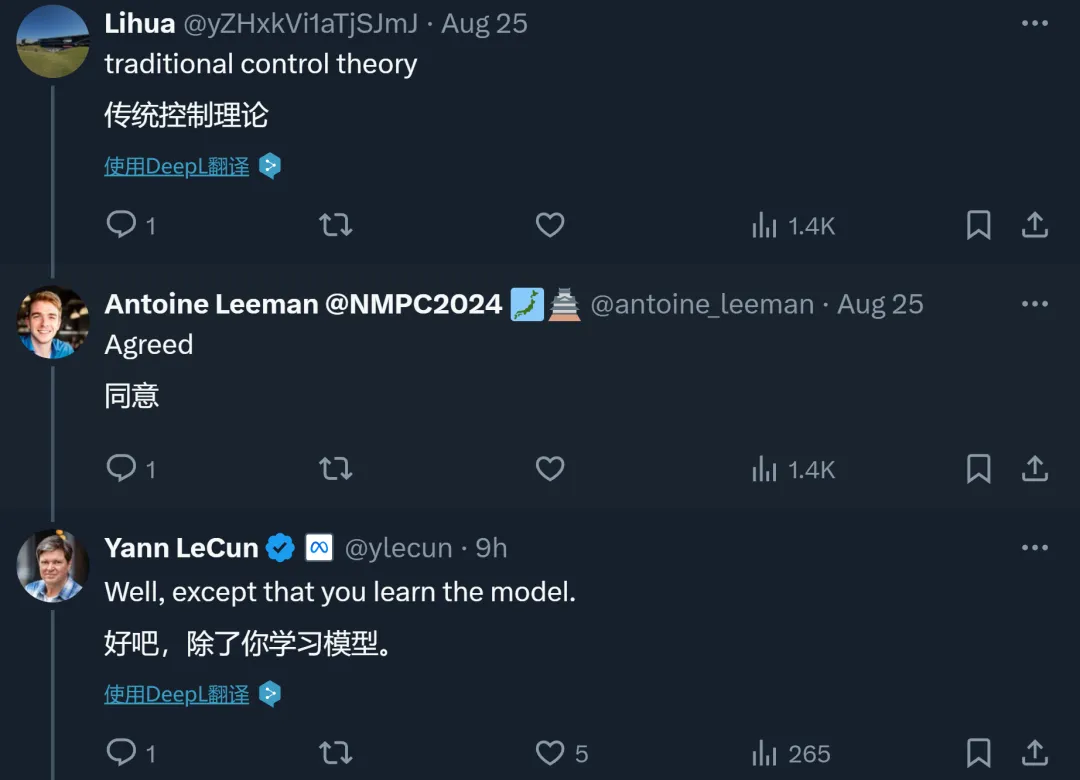Retweet Antoine Leeman's Agreed reply
1080x780 pixels.
pyautogui.click(x=336, y=469)
